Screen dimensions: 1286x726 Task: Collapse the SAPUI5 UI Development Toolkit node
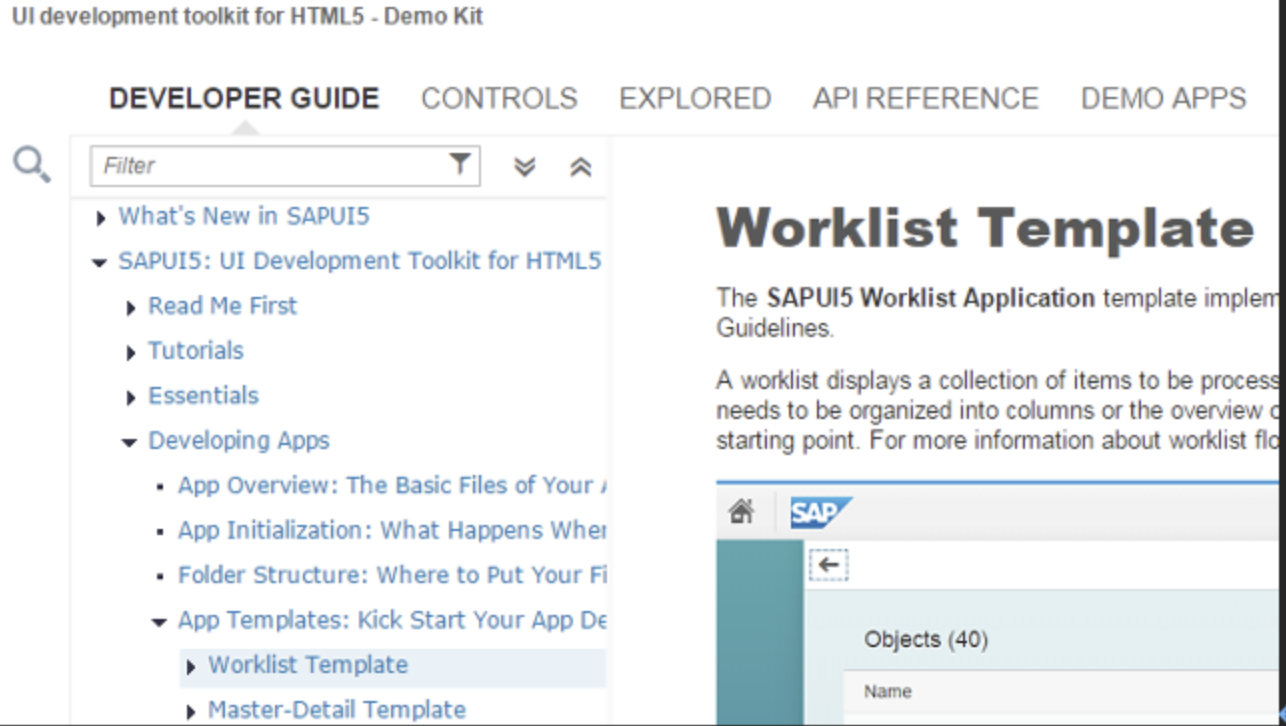coord(99,263)
